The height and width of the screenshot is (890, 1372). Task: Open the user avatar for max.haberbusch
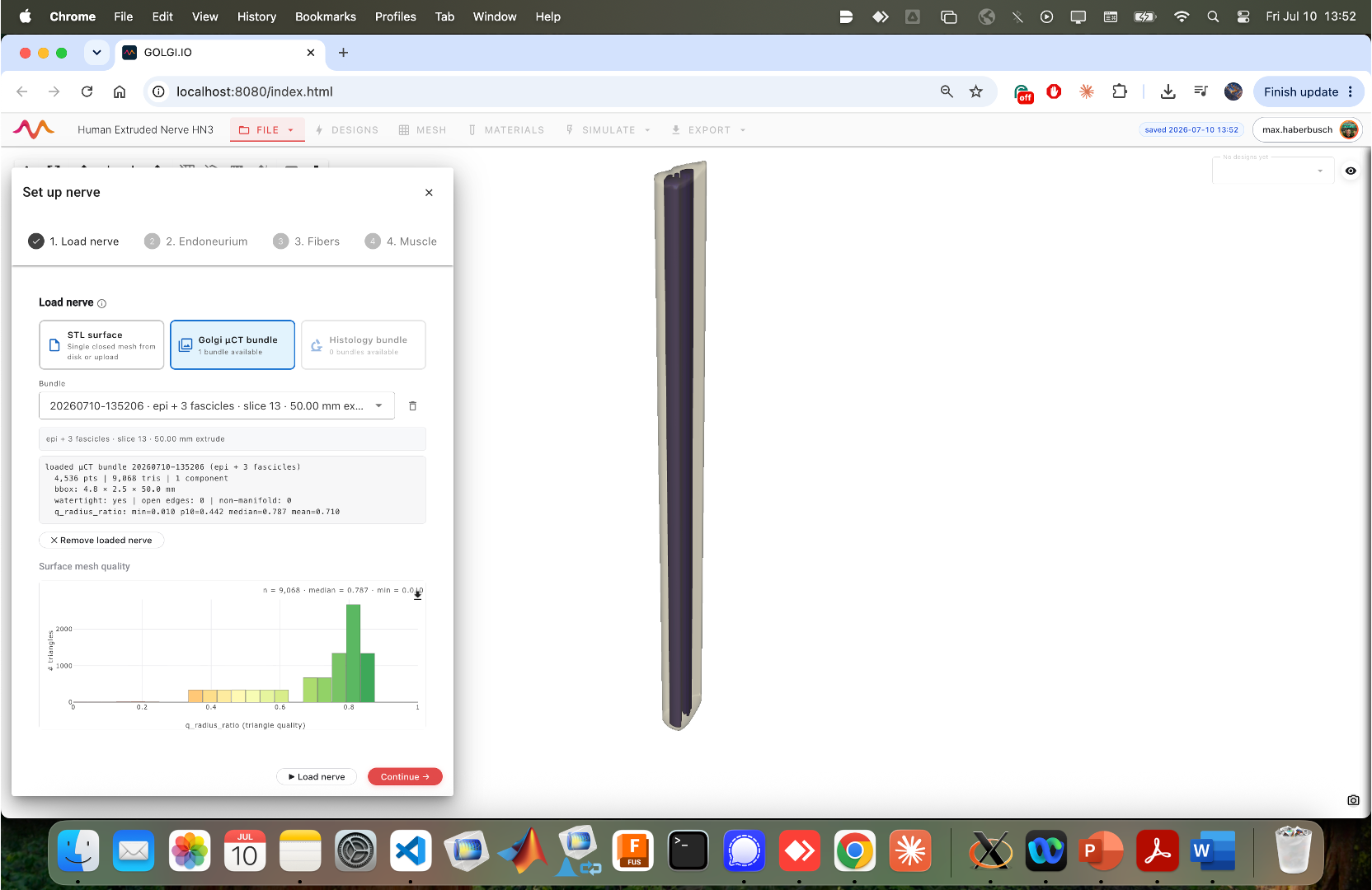pos(1349,129)
